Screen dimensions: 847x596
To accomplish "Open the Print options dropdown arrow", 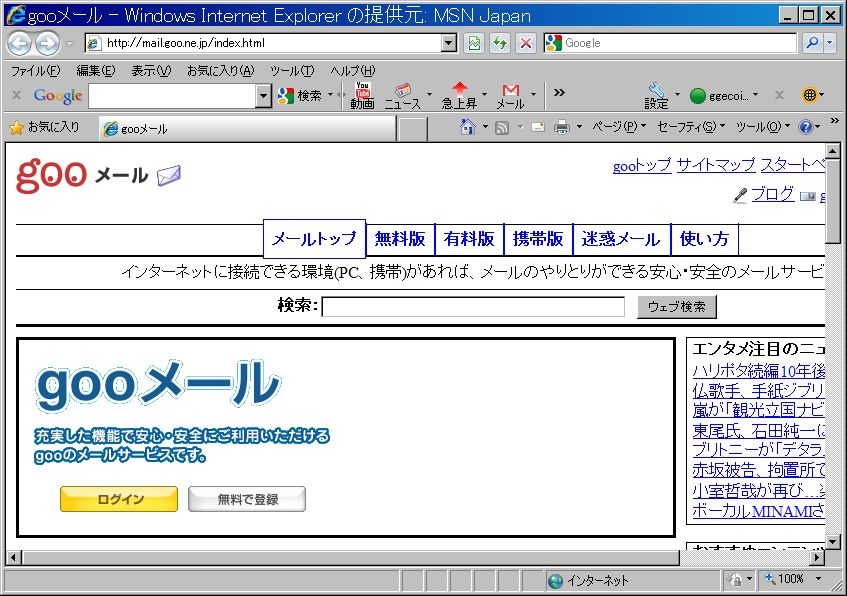I will click(579, 128).
